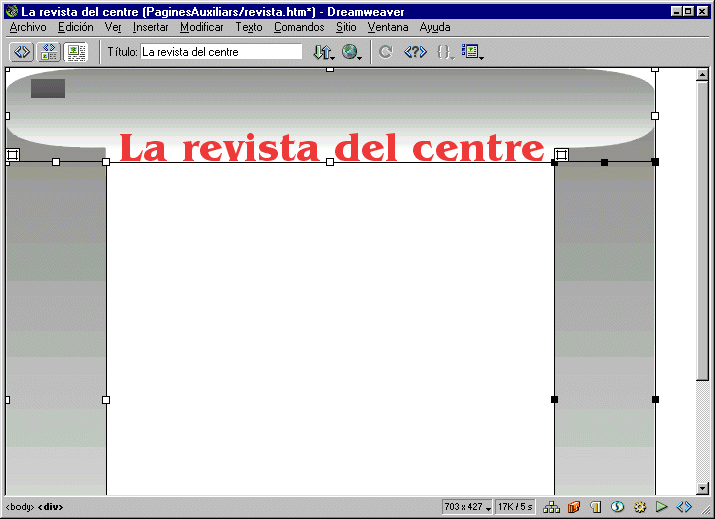Show the CSS Styles panel from launcher

(x=617, y=507)
